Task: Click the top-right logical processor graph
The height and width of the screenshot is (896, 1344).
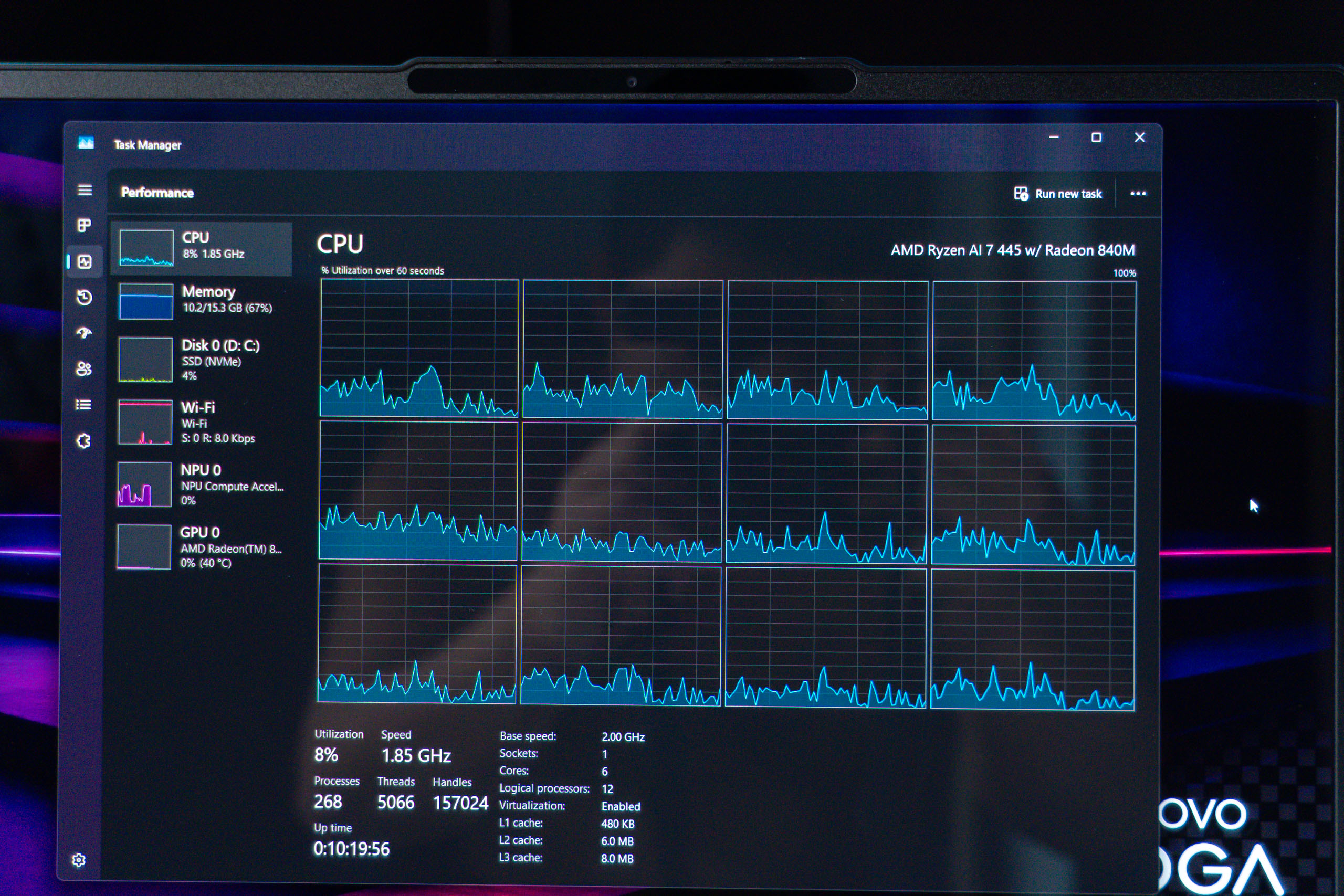Action: click(1034, 351)
